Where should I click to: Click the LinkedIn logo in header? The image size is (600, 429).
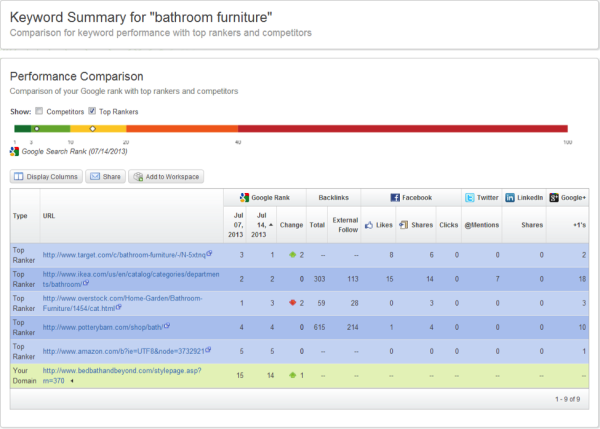click(x=510, y=197)
